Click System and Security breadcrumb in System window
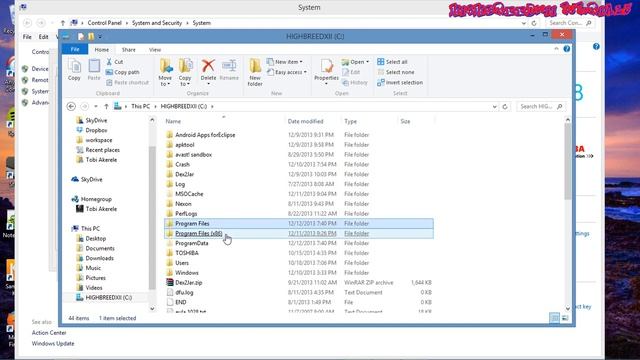The width and height of the screenshot is (640, 360). pos(157,23)
